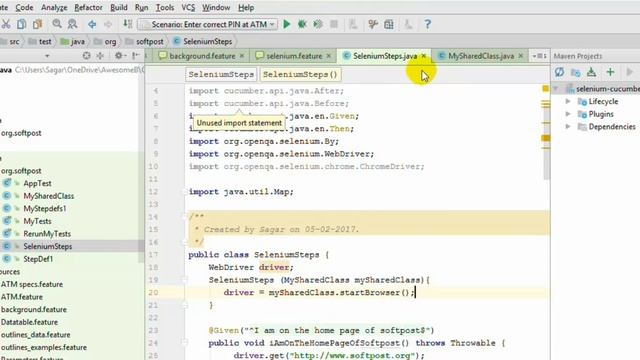The image size is (640, 360).
Task: Click orange warning marker in error stripe
Action: [545, 138]
